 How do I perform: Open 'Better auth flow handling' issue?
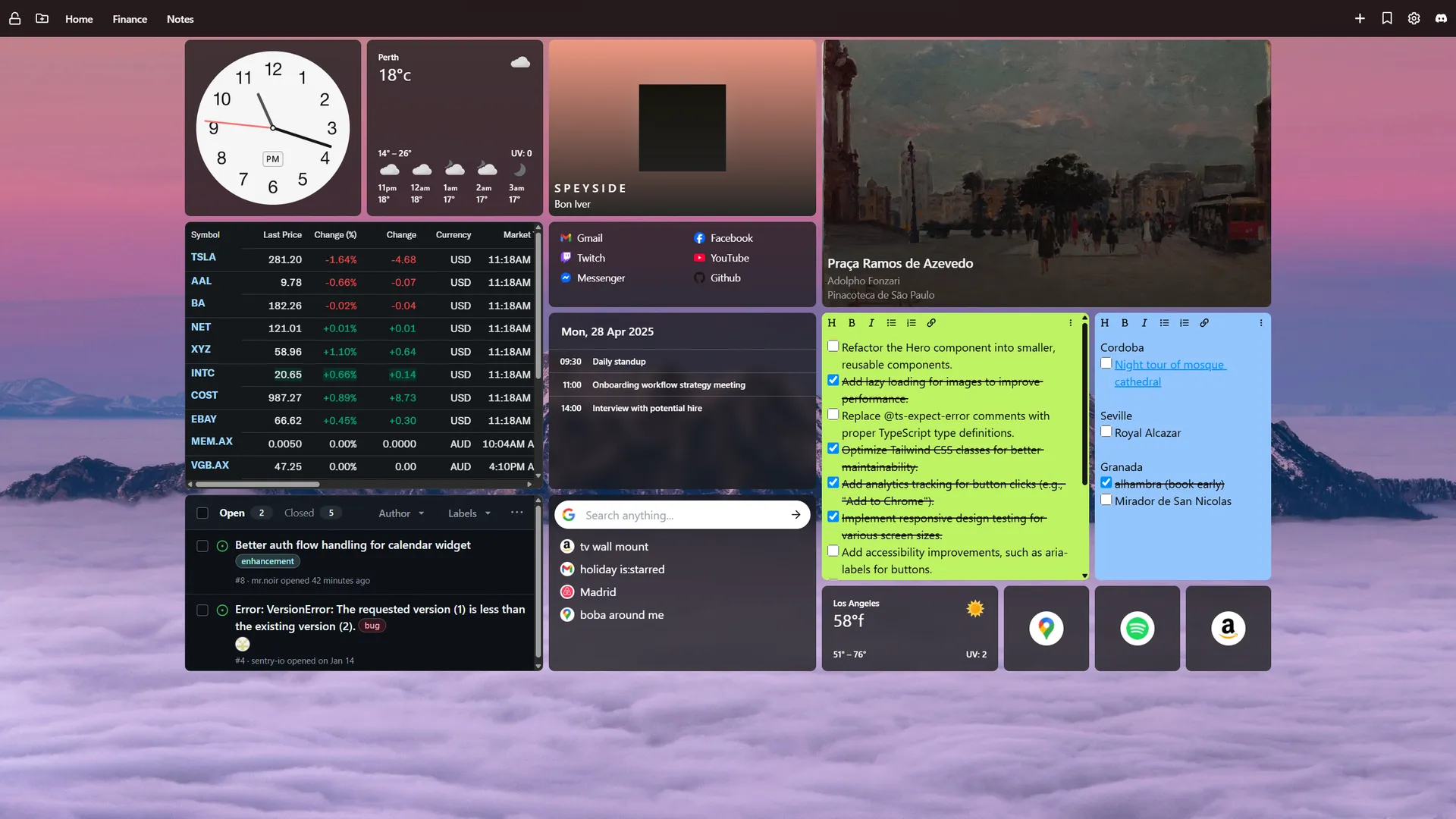click(353, 545)
